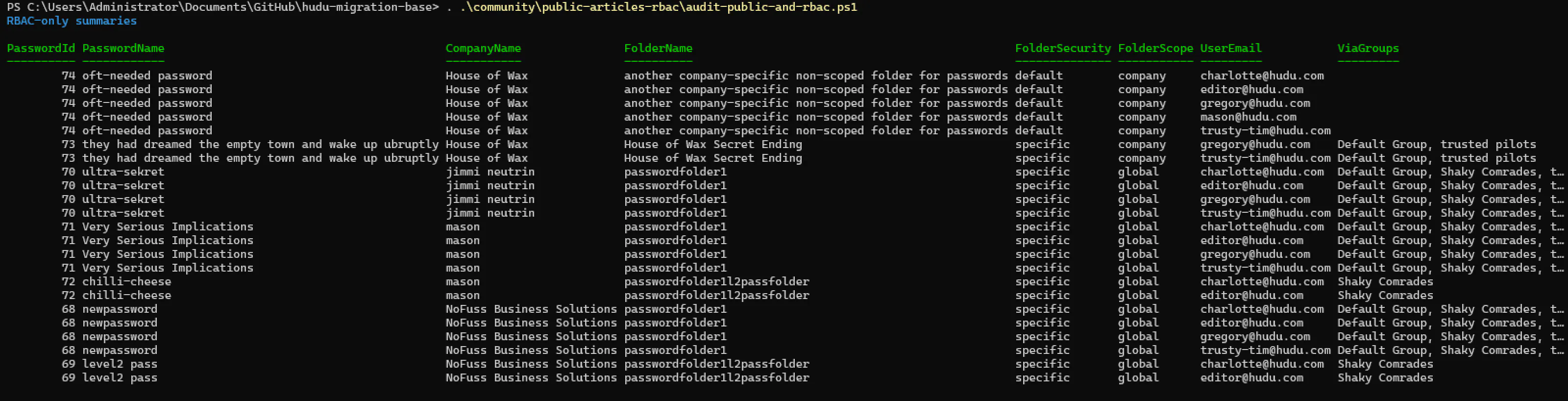Click the last 'level2 pass' password name
This screenshot has height=401, width=1568.
click(x=120, y=378)
